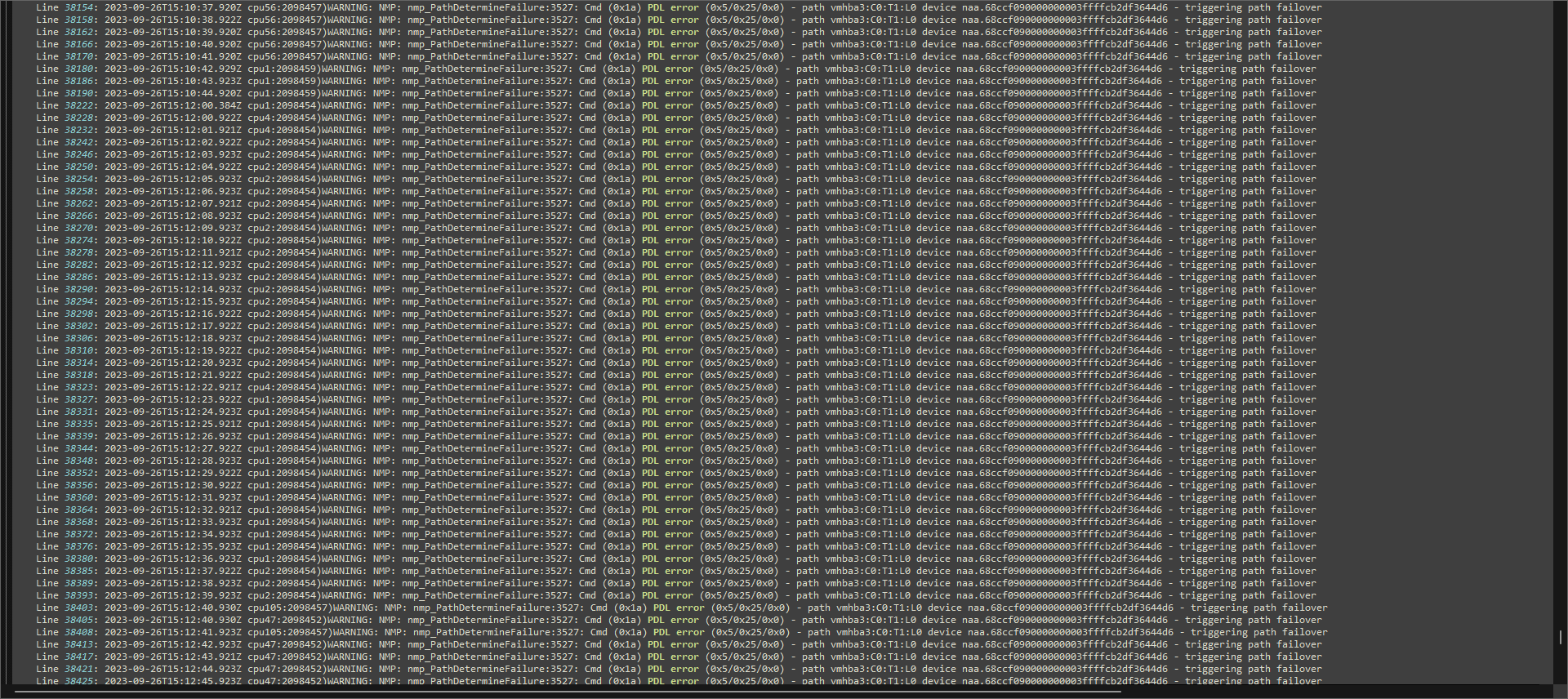Select cpu105 result Line 38408
Image resolution: width=1568 pixels, height=699 pixels.
click(682, 632)
